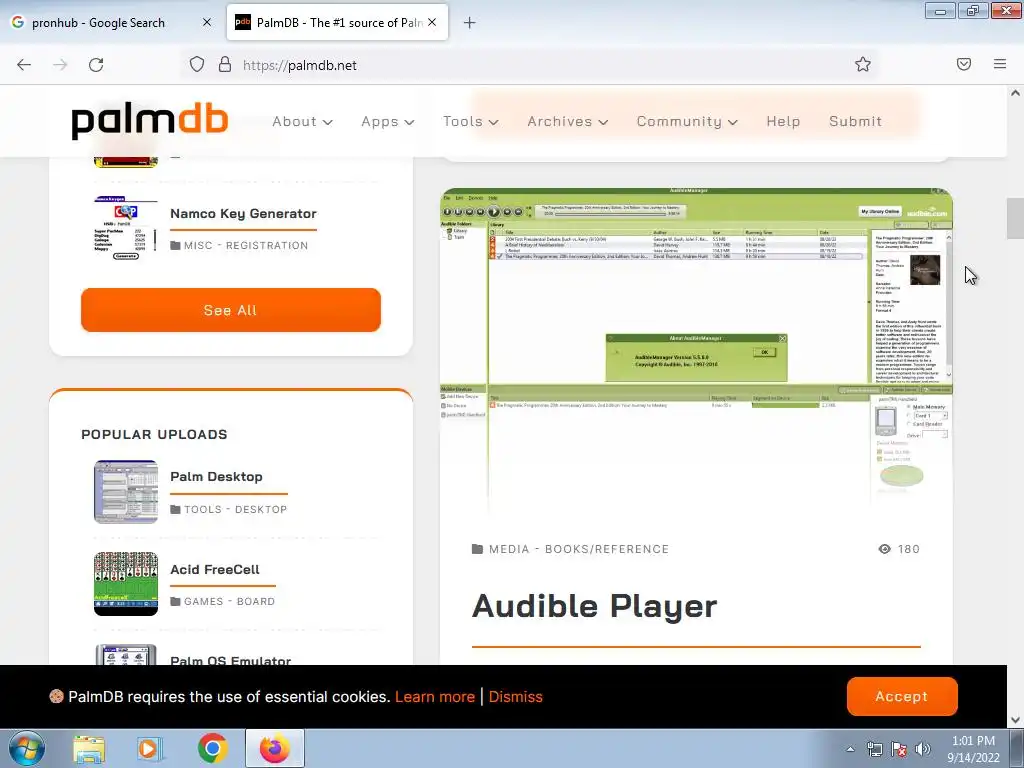The width and height of the screenshot is (1024, 768).
Task: Open the tracking protection shield icon
Action: (x=197, y=64)
